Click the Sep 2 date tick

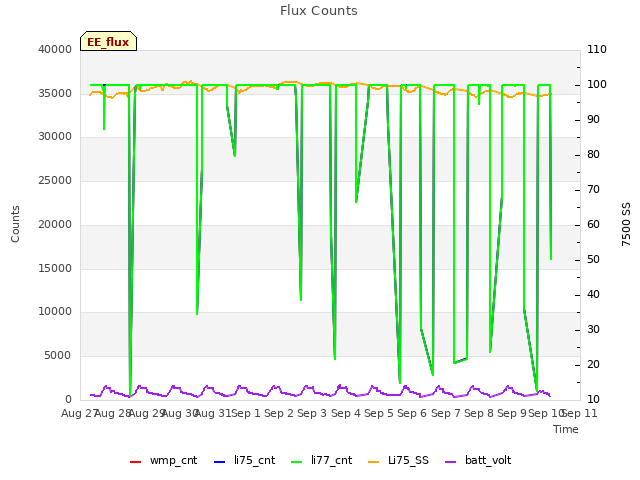(279, 413)
